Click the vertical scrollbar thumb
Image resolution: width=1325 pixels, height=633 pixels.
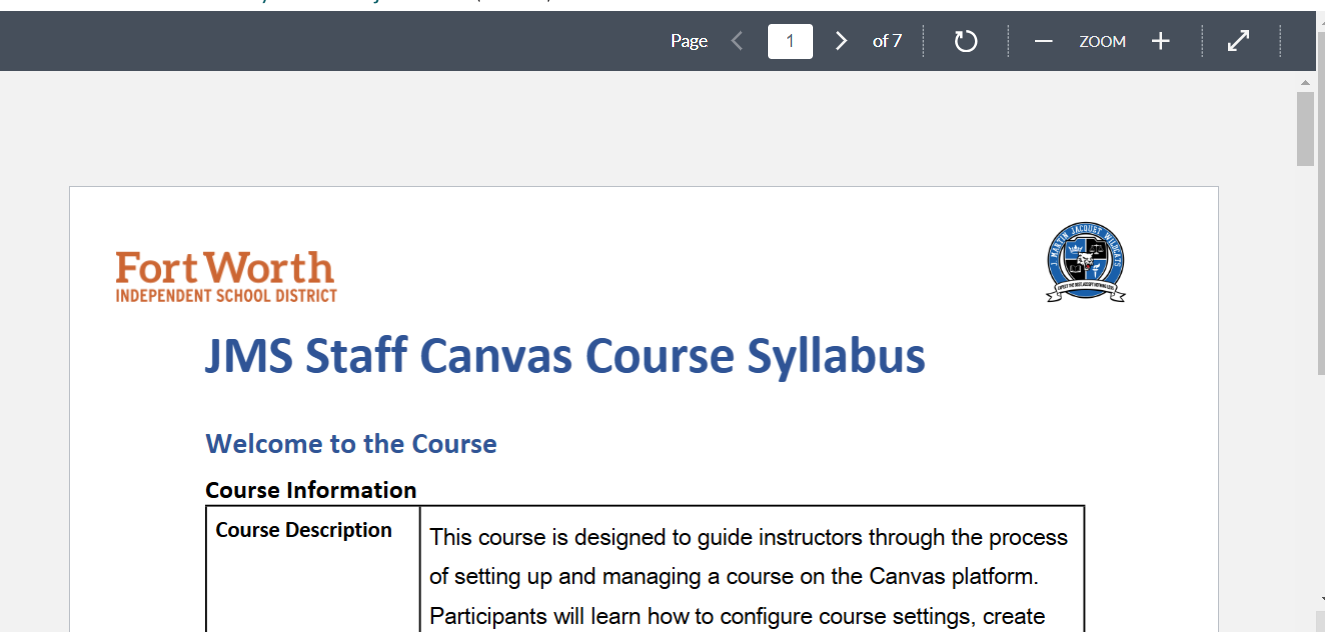click(1305, 128)
